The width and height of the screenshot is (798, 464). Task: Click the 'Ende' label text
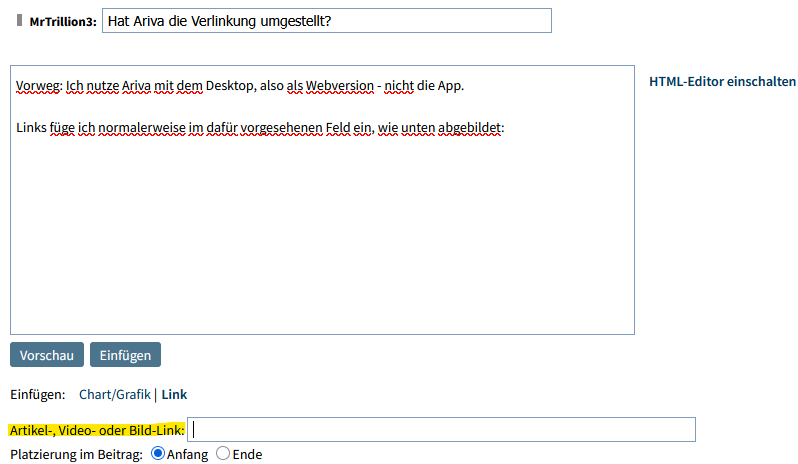tap(247, 454)
